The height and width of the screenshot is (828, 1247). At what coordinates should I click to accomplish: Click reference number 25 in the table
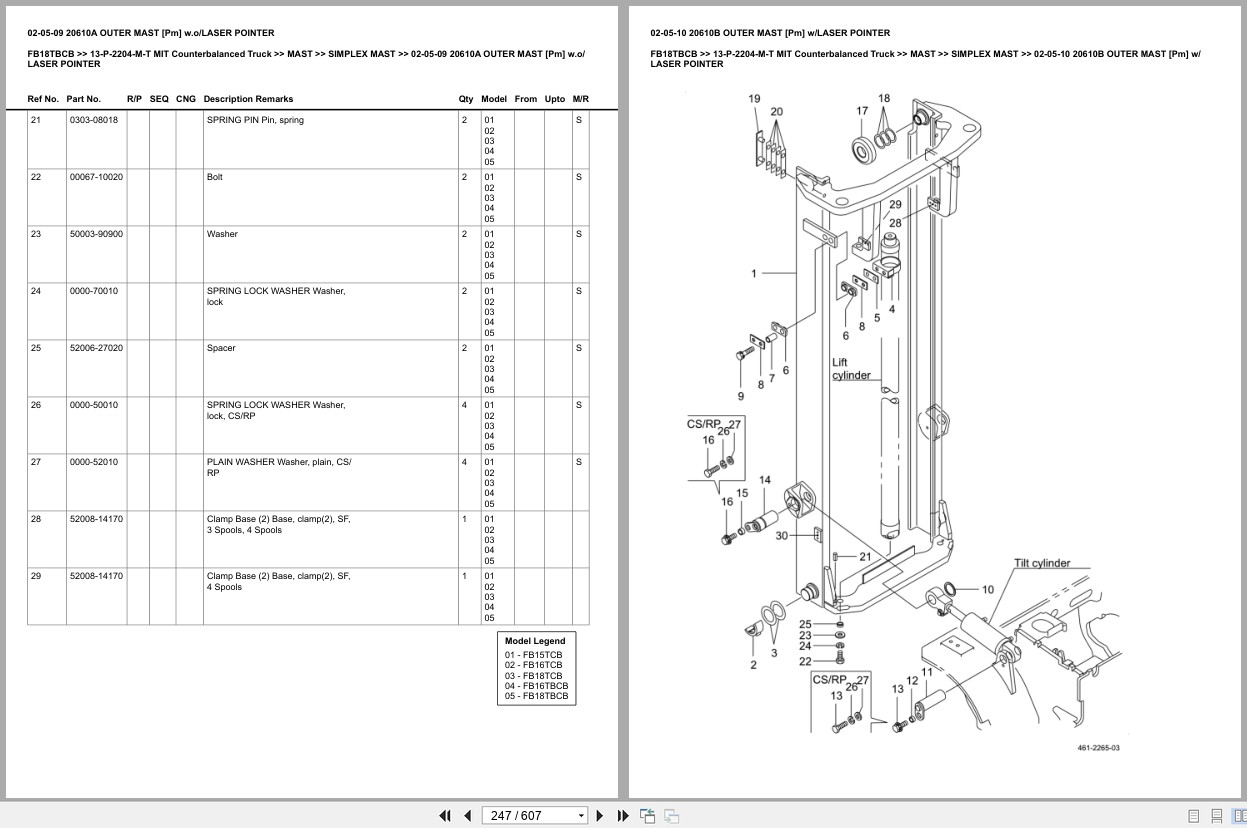36,348
